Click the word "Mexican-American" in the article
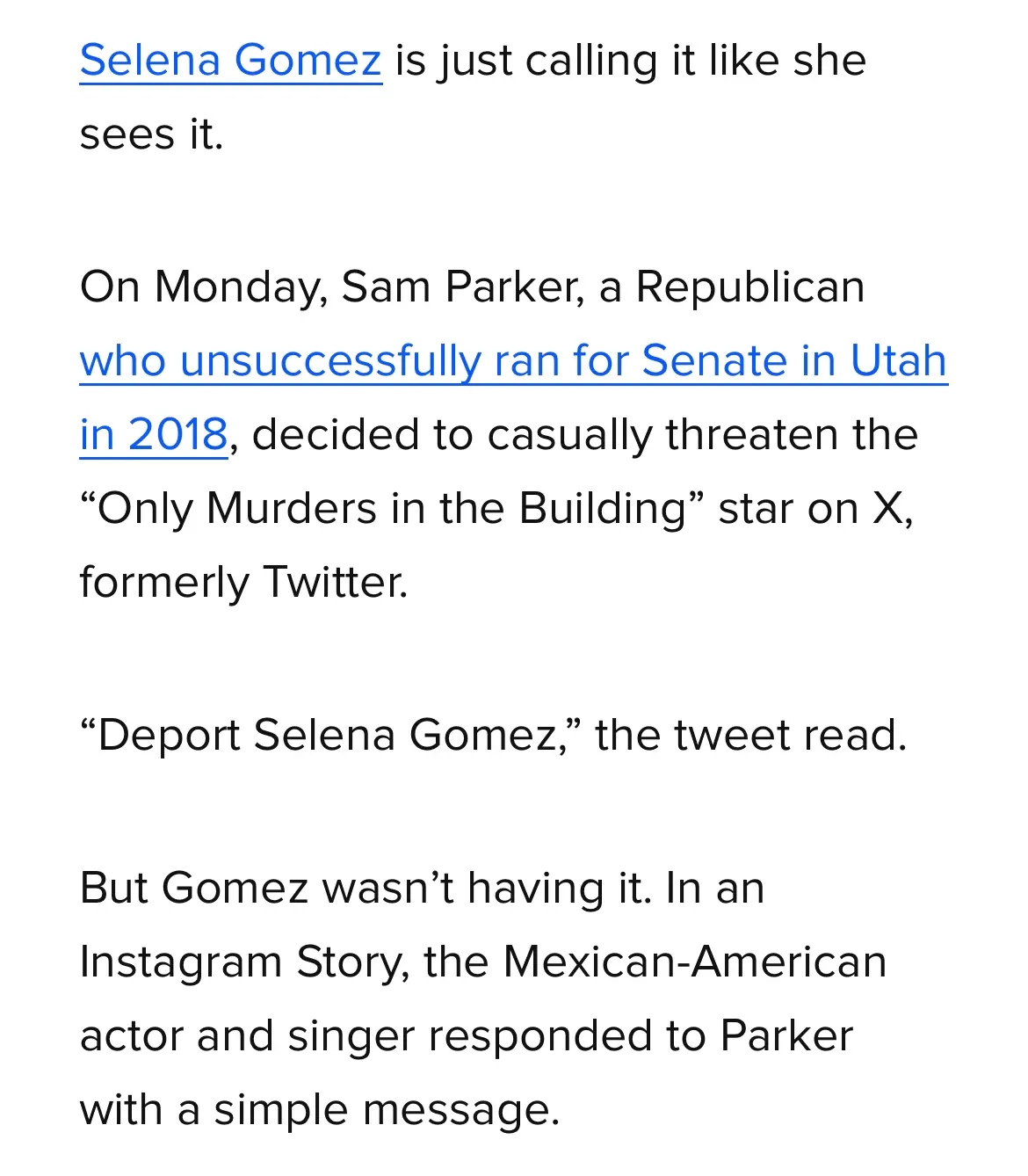Screen dimensions: 1028x1176 [695, 962]
